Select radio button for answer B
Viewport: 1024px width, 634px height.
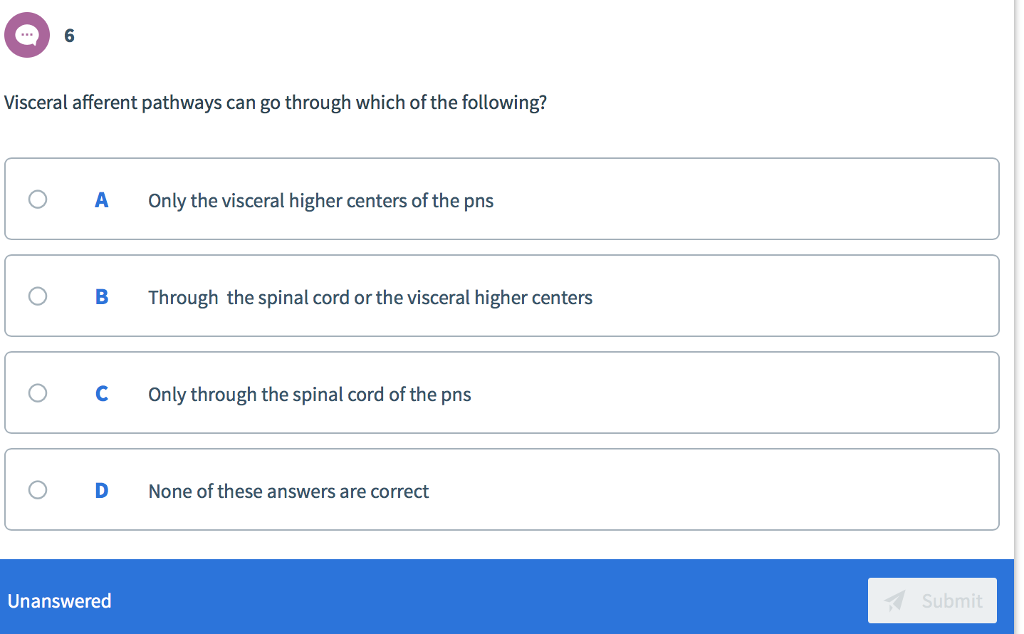37,296
